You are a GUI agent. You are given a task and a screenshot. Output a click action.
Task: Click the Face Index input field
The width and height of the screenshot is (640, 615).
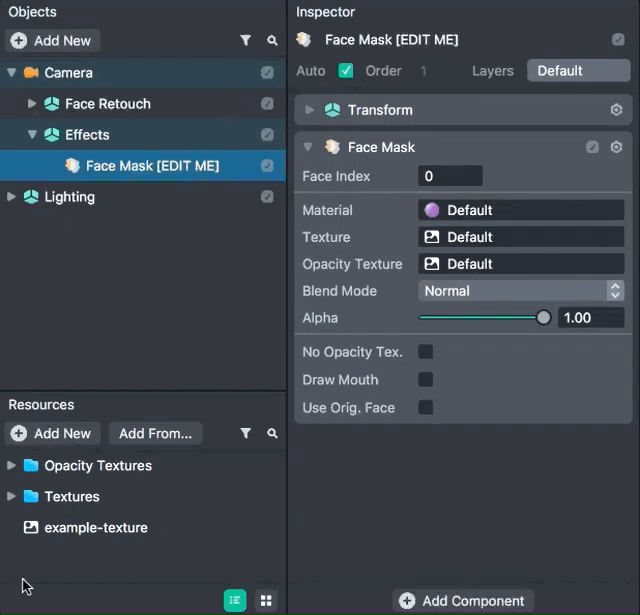pyautogui.click(x=450, y=176)
